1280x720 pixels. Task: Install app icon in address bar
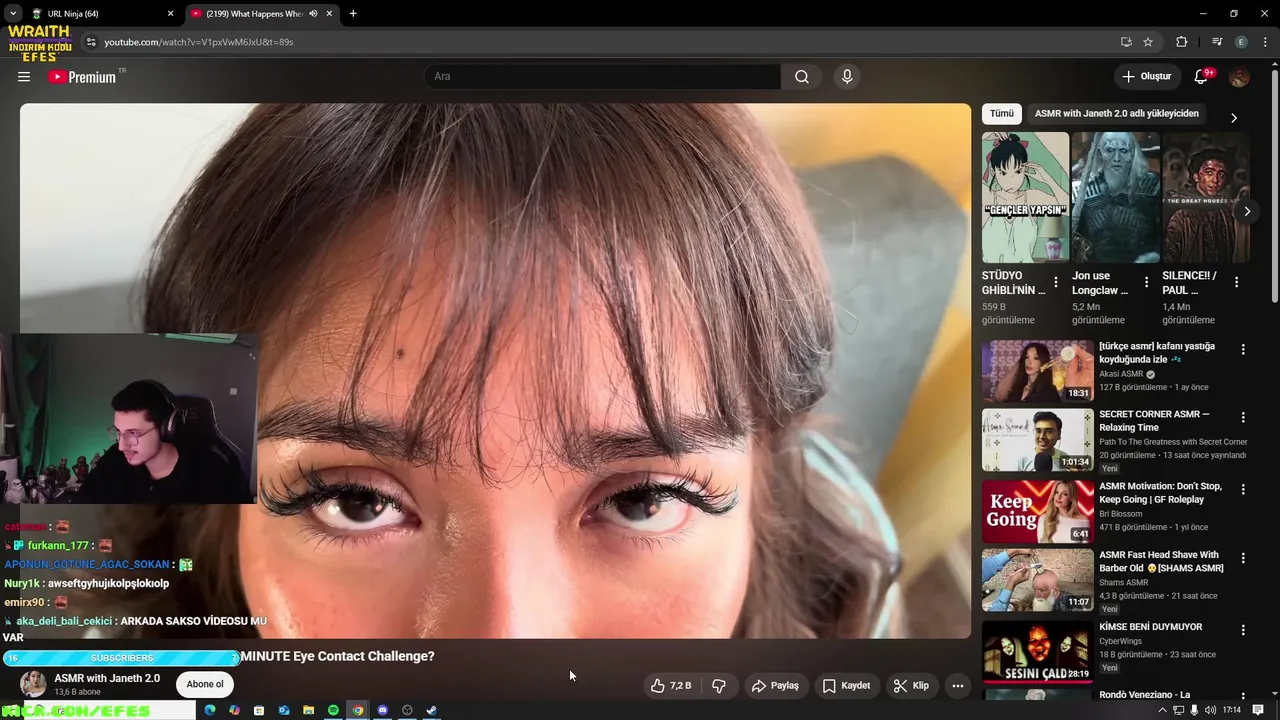[1126, 42]
